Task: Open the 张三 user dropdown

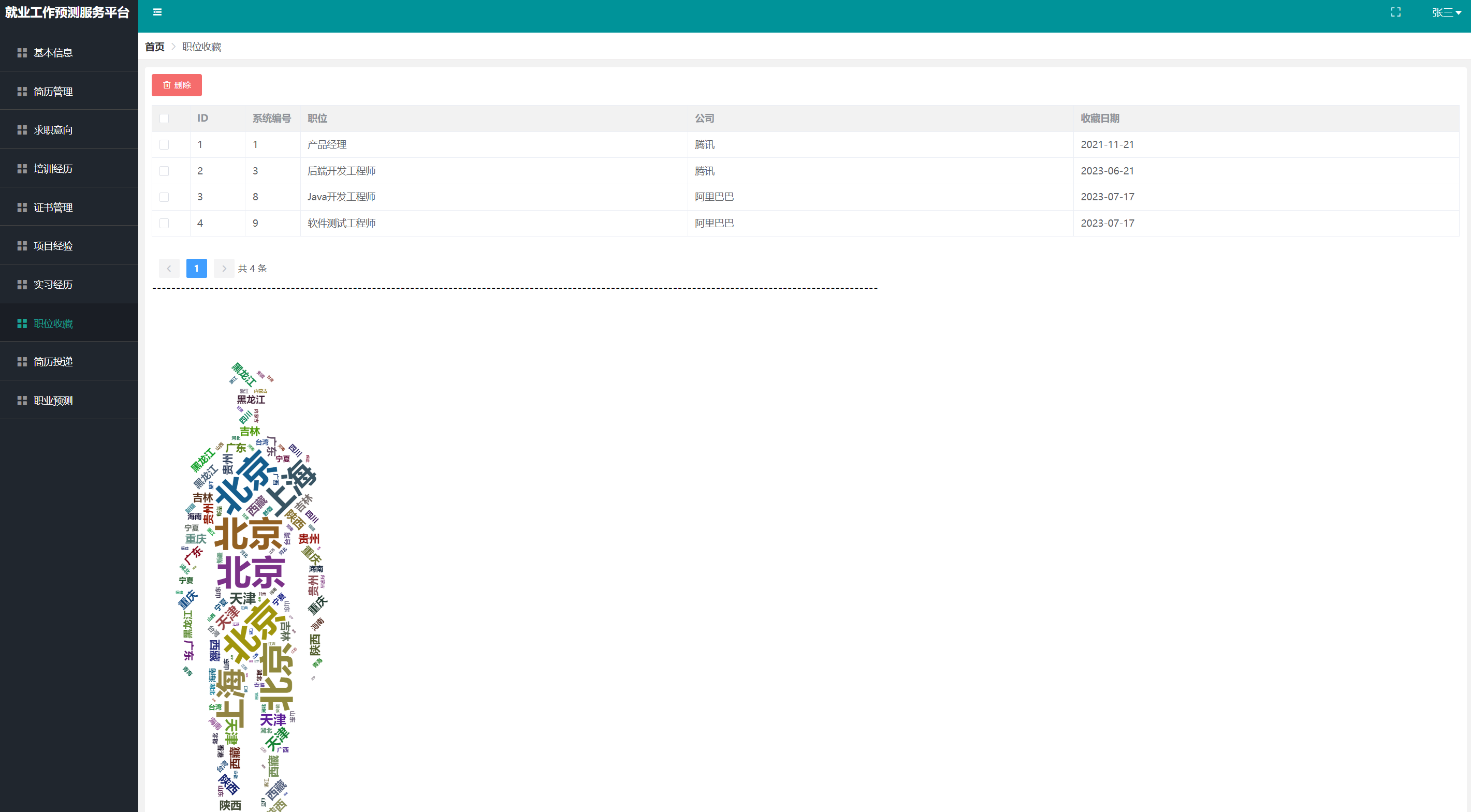Action: pyautogui.click(x=1446, y=12)
